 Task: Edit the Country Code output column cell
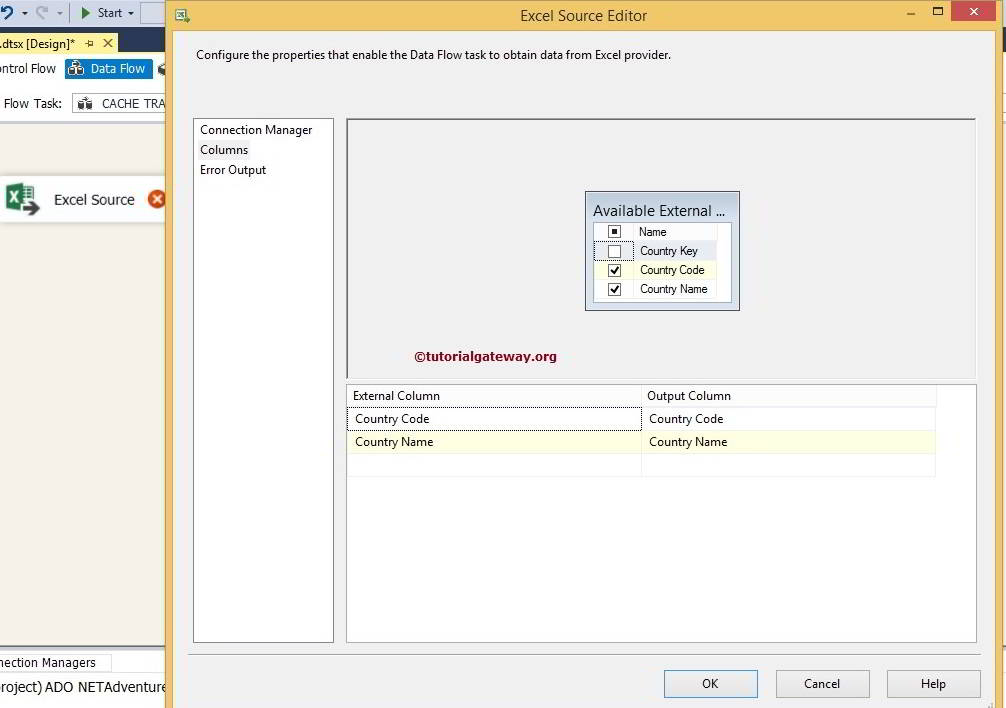(789, 419)
